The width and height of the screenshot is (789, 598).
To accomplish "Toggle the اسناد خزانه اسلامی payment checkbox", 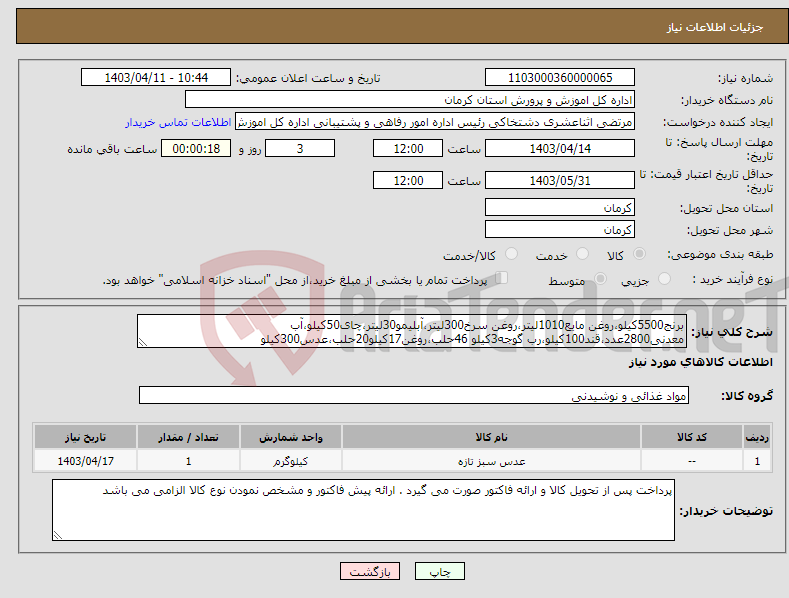I will click(x=502, y=277).
